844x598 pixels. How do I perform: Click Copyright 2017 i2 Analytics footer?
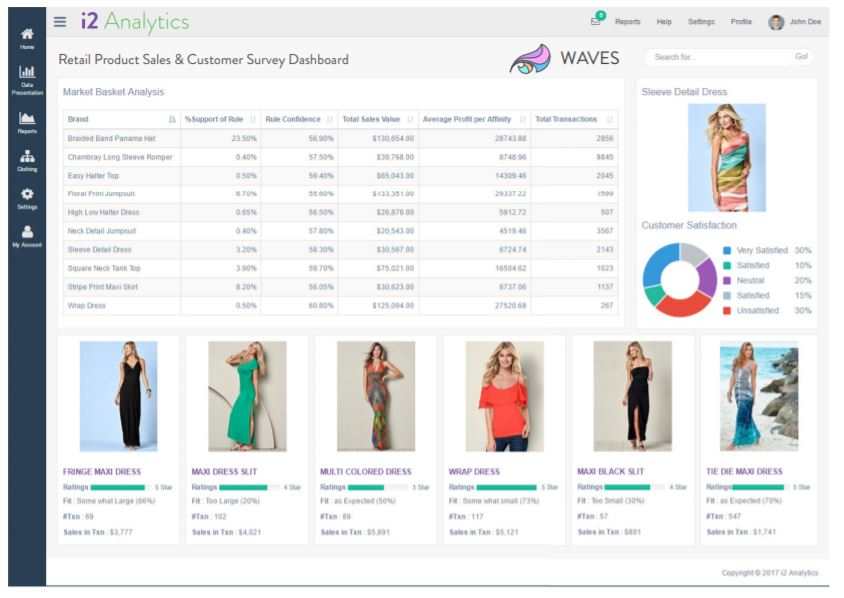[770, 573]
